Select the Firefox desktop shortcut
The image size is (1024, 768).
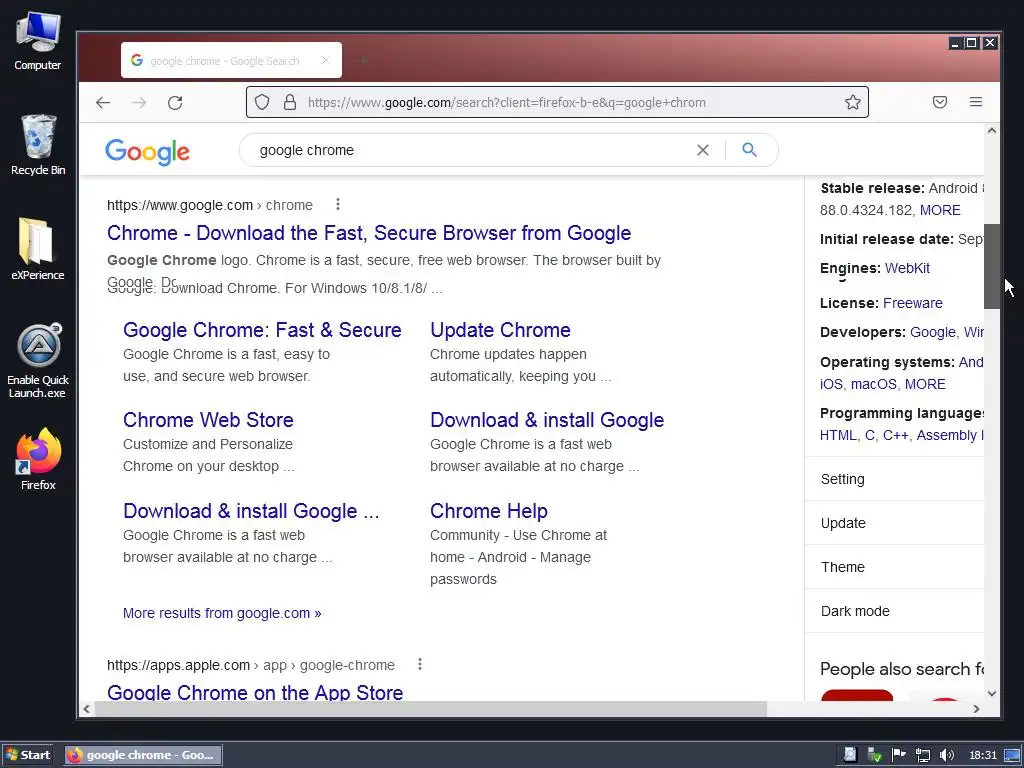[x=38, y=459]
